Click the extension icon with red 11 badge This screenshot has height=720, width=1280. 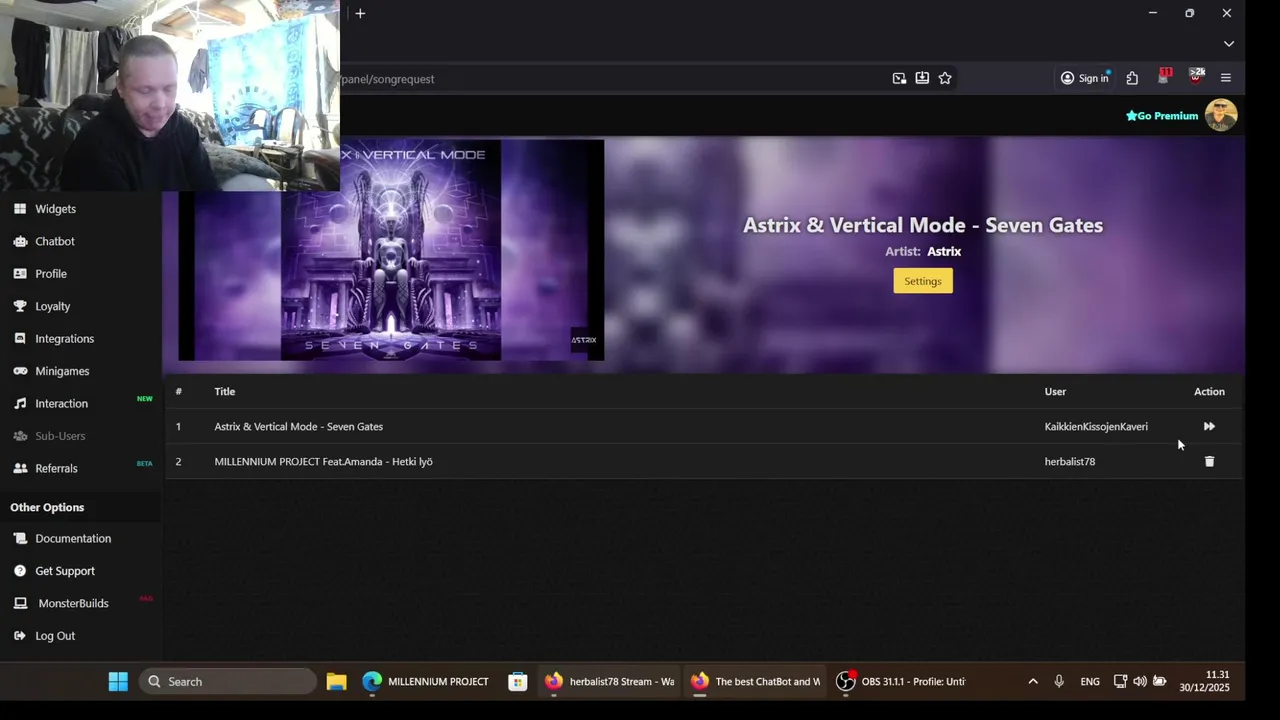1164,77
